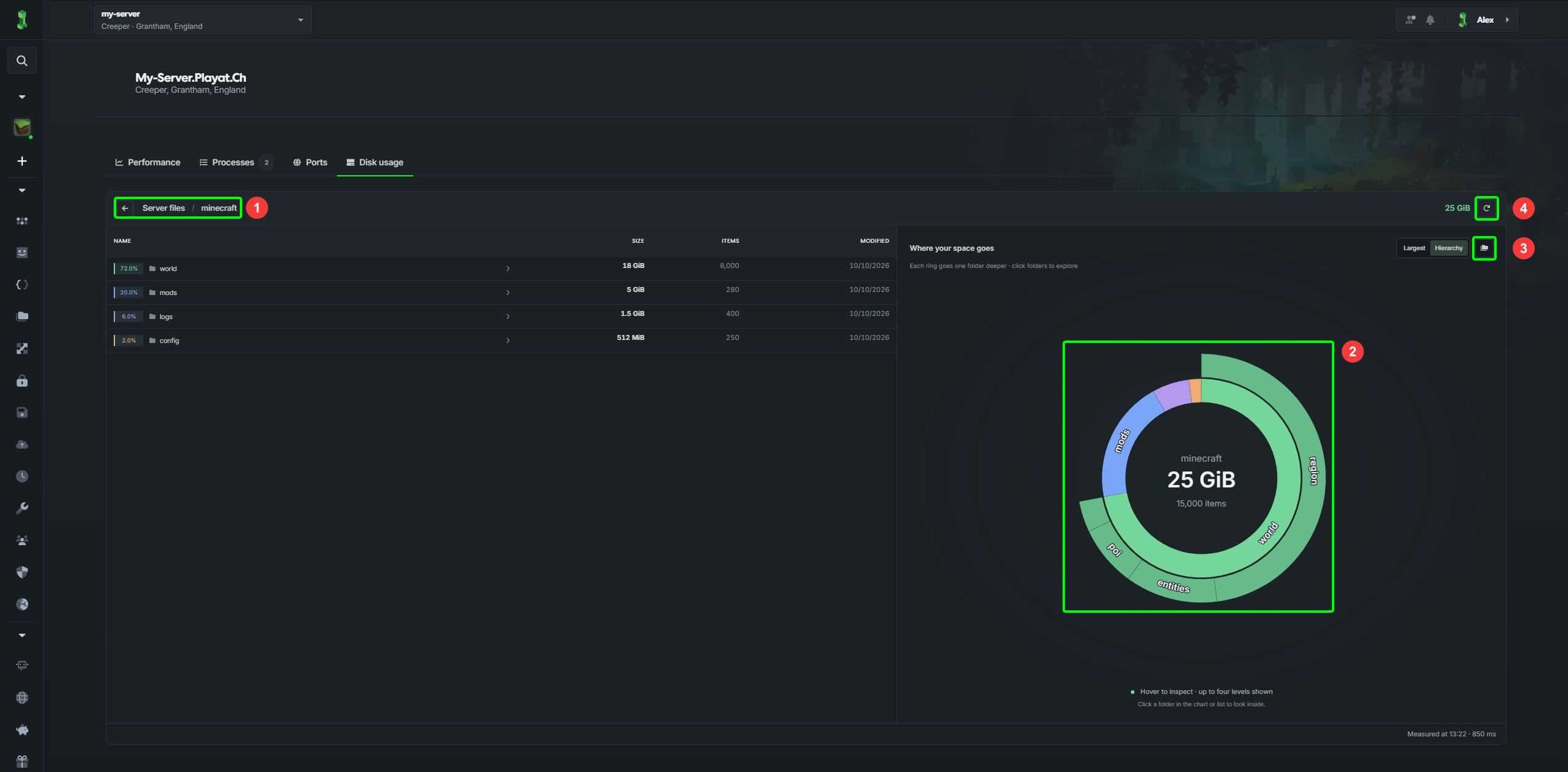
Task: Click the plus icon to add a server
Action: click(22, 161)
